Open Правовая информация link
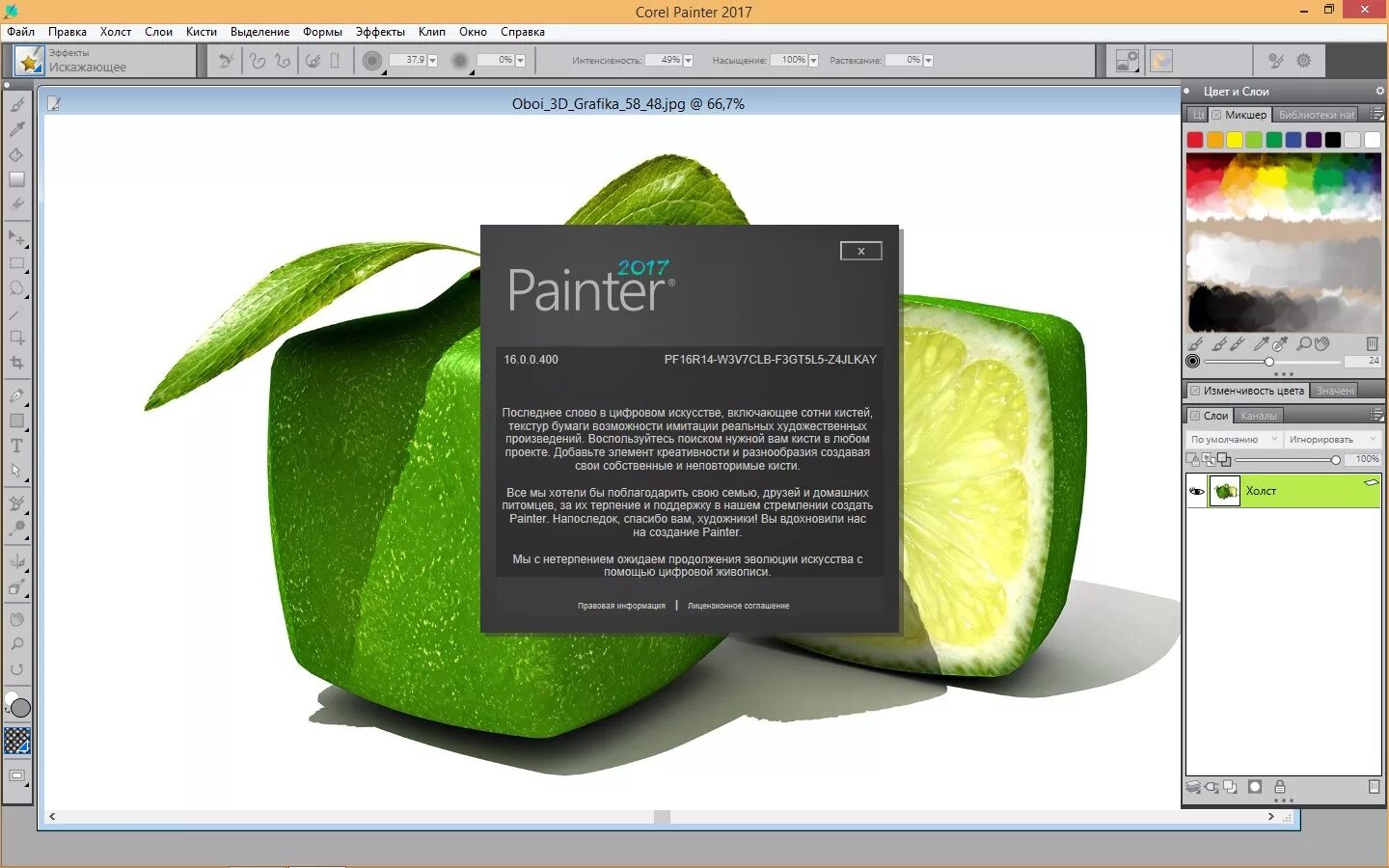Image resolution: width=1389 pixels, height=868 pixels. (x=621, y=606)
